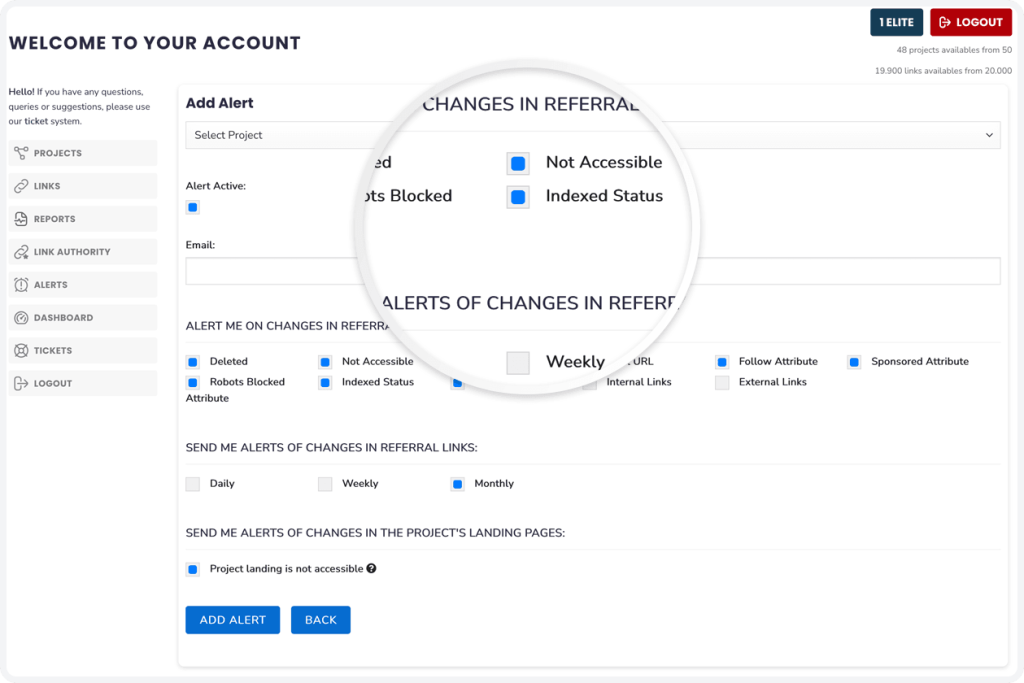Click the Projects sidebar icon
The width and height of the screenshot is (1024, 683).
[21, 153]
